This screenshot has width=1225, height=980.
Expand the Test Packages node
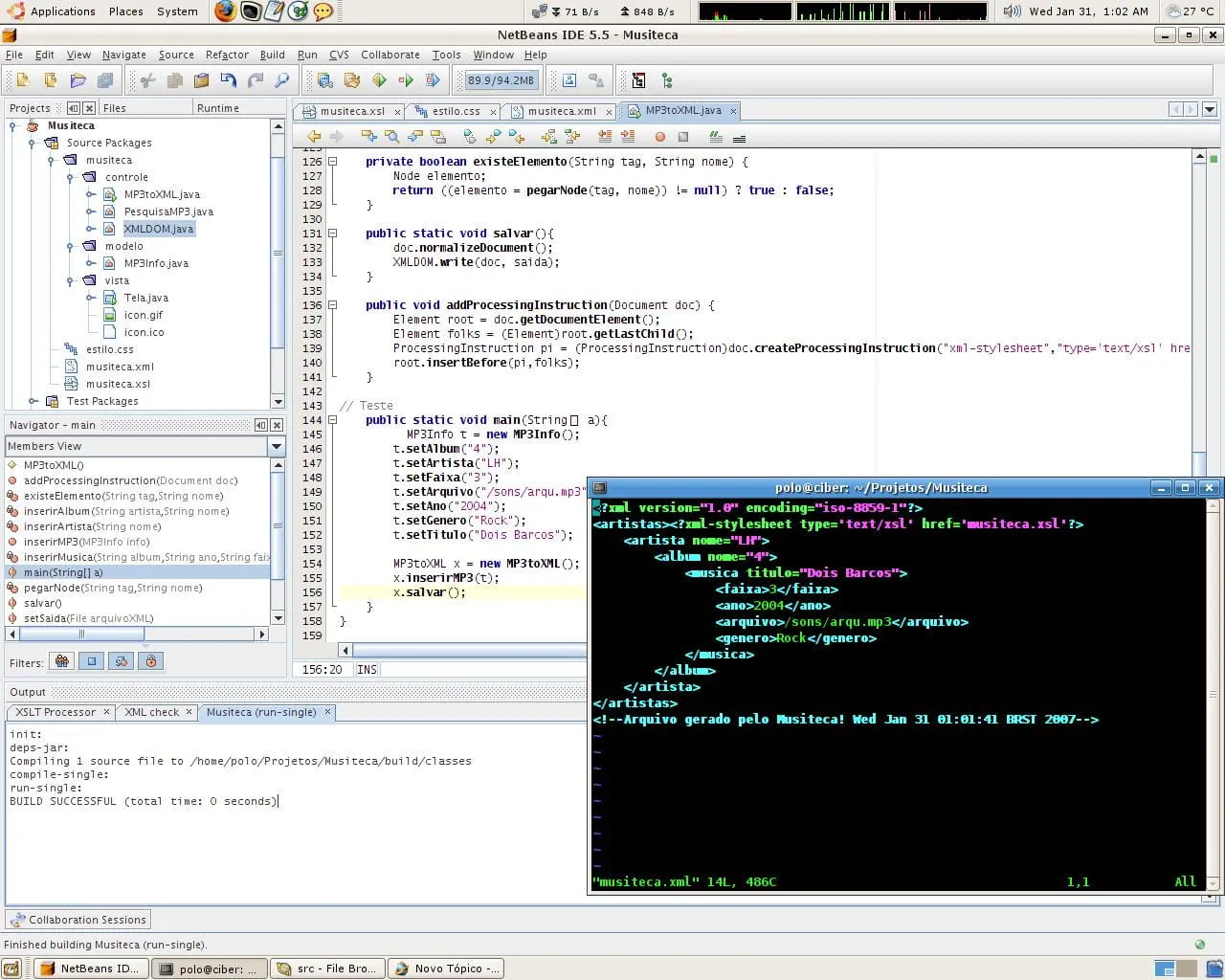(33, 401)
